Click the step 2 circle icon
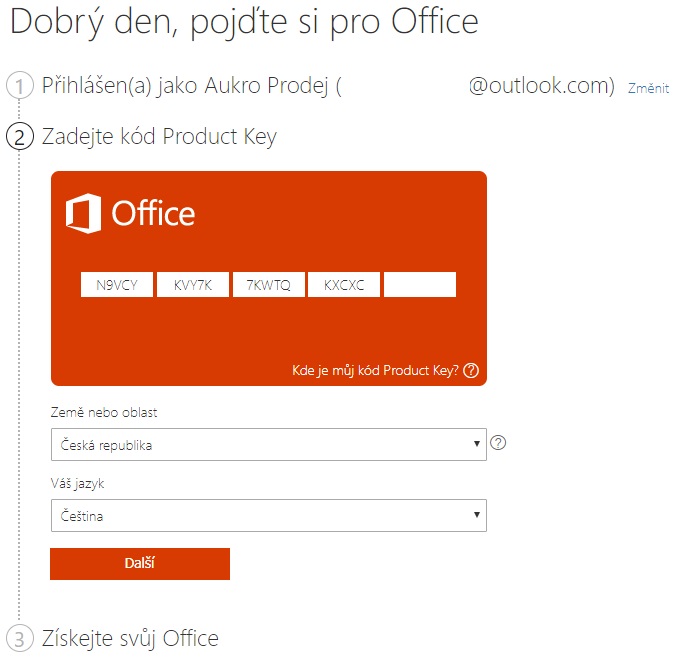This screenshot has width=675, height=662. pos(19,136)
